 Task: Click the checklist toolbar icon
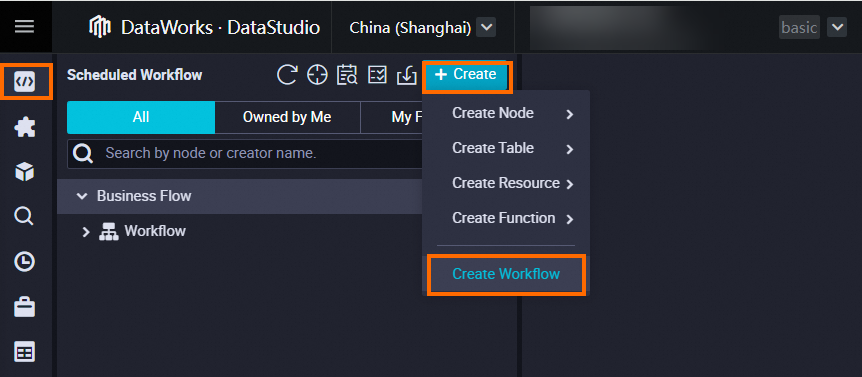point(377,75)
